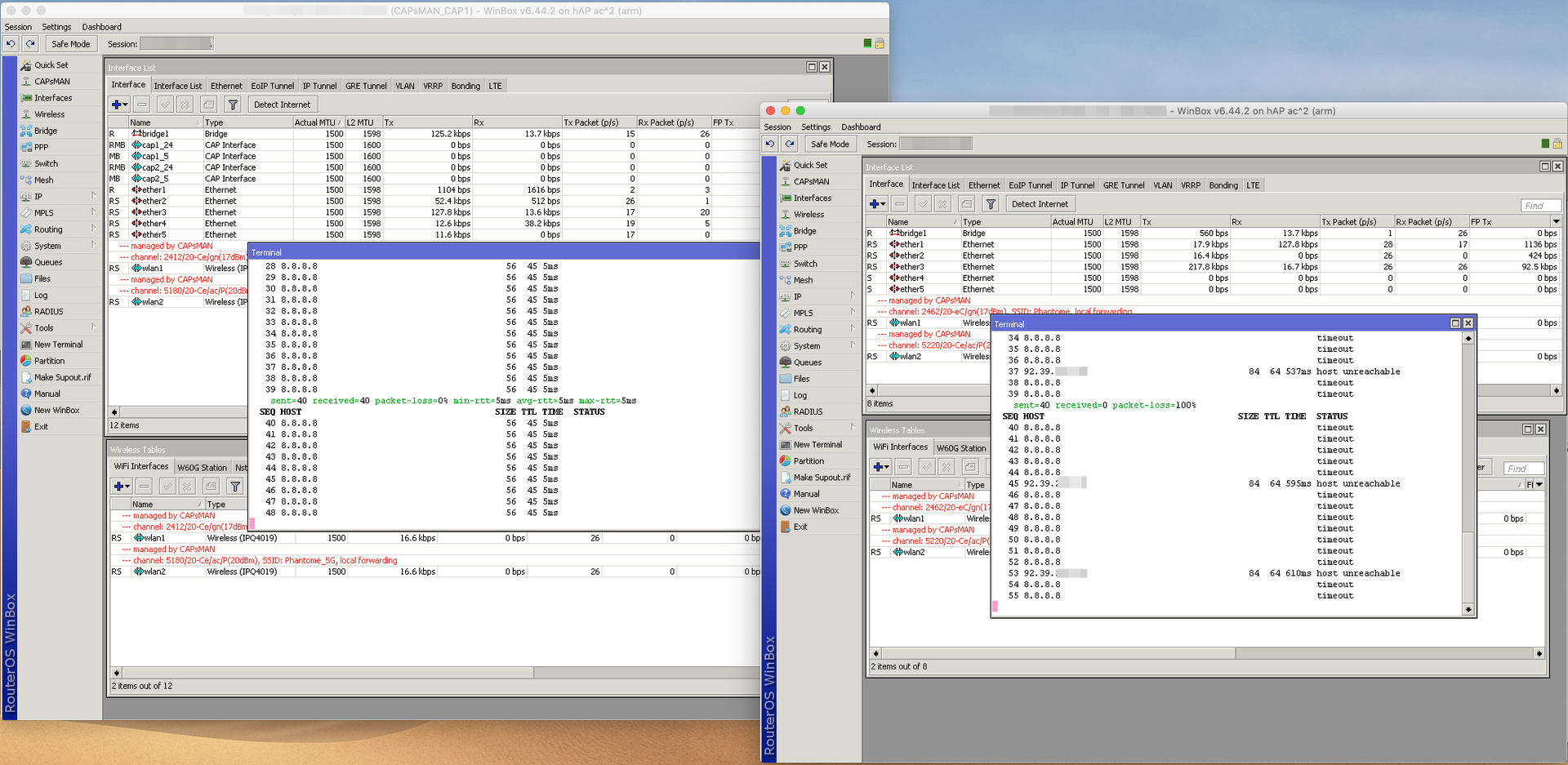Open the add (plus) dropdown in left Interface List
Viewport: 1568px width, 765px height.
coord(119,105)
